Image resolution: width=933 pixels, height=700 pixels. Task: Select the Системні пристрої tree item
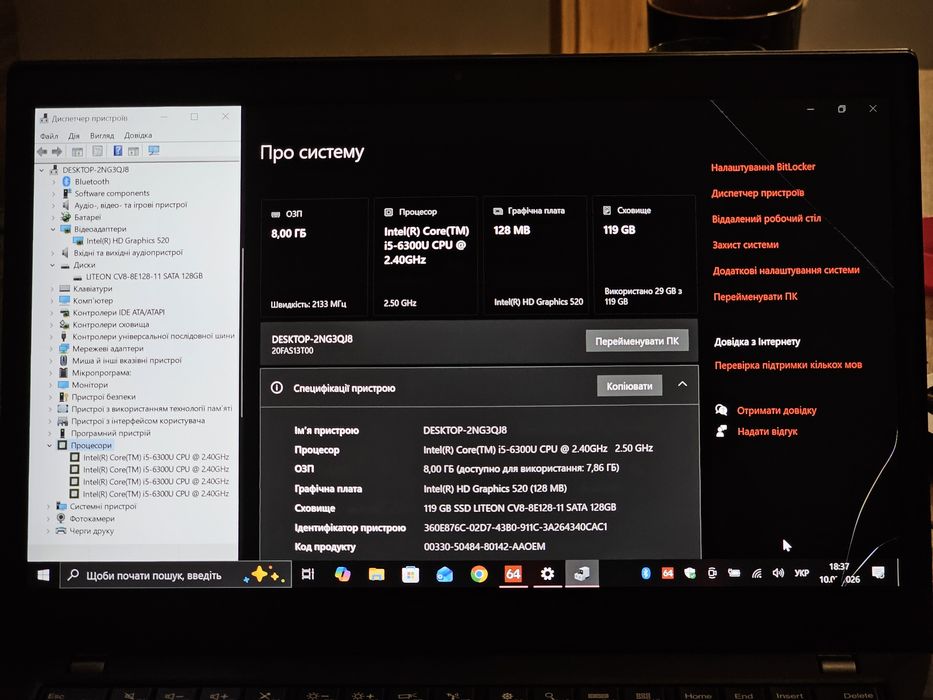[103, 506]
